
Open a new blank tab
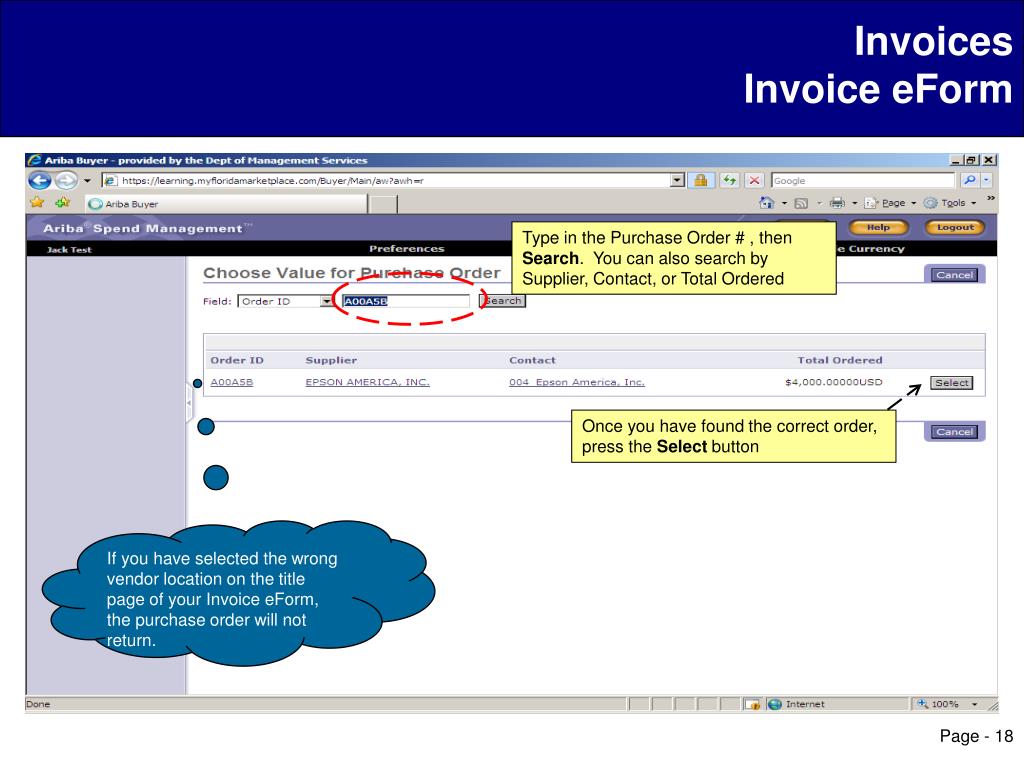click(x=383, y=204)
